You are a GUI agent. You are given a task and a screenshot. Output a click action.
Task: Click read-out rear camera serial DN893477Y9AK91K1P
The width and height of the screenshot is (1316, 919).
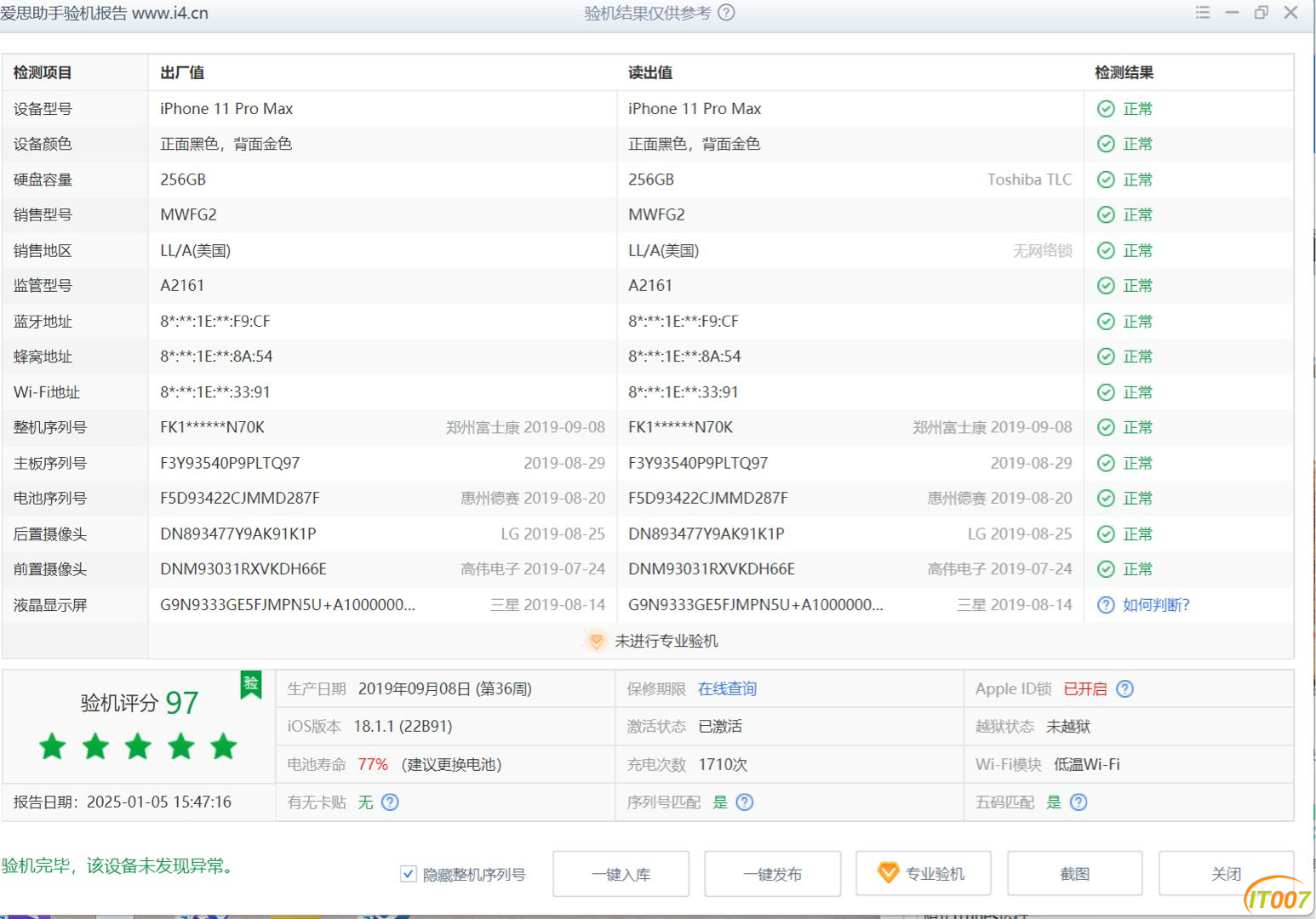tap(707, 534)
